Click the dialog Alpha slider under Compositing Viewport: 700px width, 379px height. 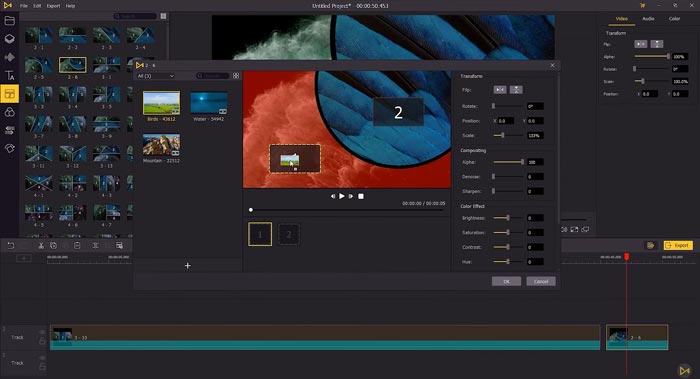pos(508,162)
